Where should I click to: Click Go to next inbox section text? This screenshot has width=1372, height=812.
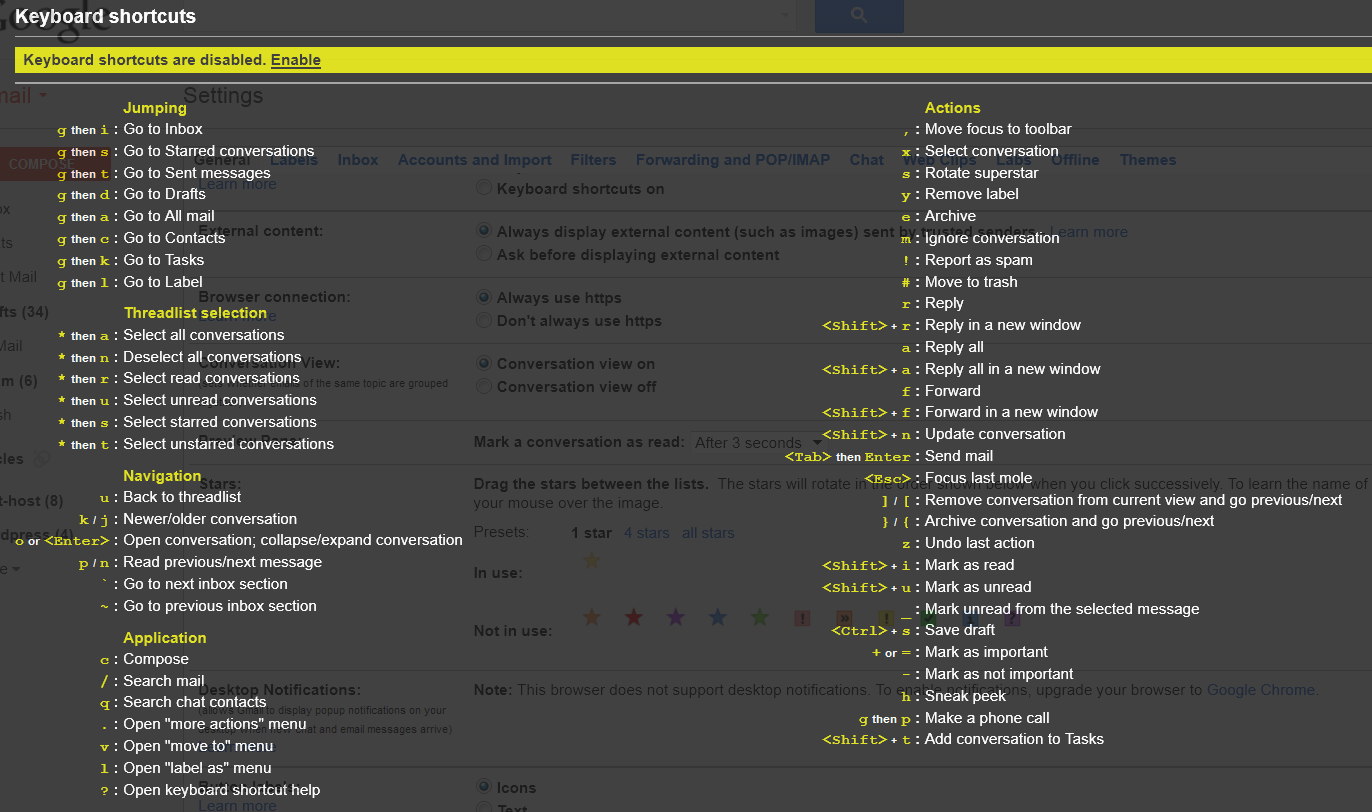[x=206, y=584]
